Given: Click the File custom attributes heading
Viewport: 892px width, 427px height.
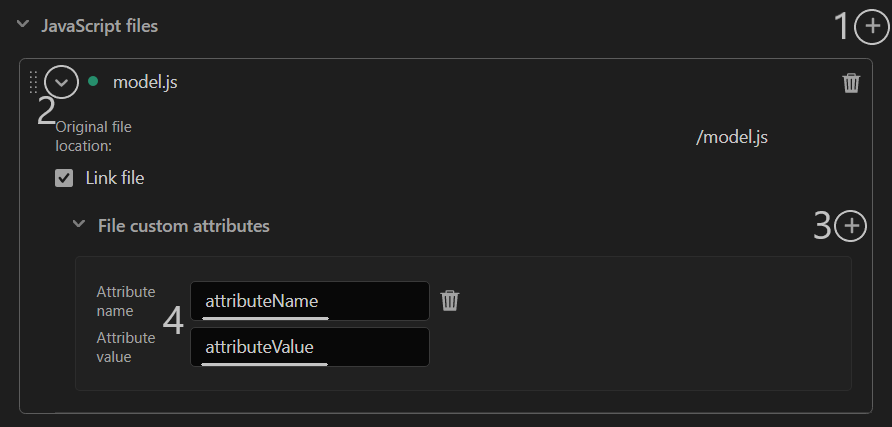Looking at the screenshot, I should tap(184, 226).
